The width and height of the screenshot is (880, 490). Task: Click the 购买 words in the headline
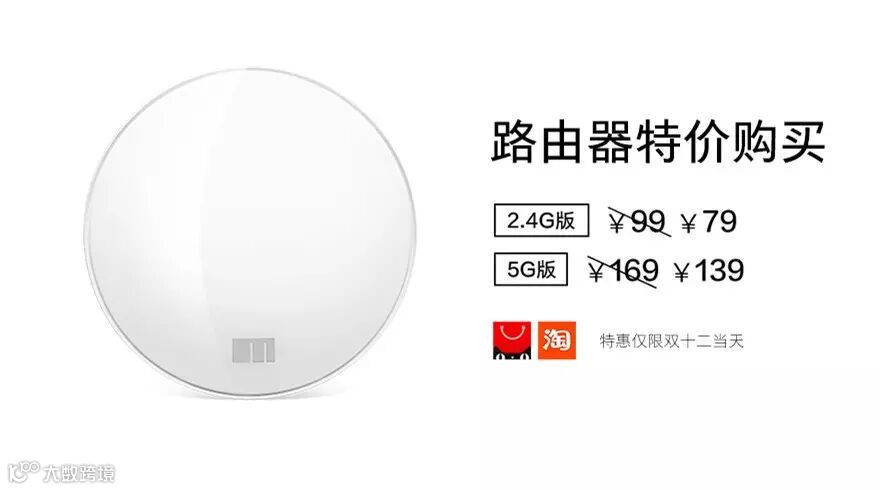[778, 141]
